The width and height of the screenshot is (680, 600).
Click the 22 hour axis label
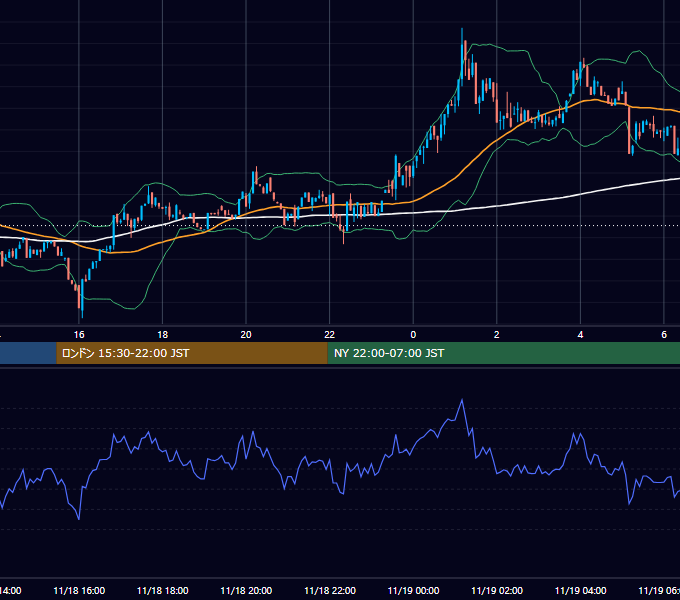(x=330, y=335)
